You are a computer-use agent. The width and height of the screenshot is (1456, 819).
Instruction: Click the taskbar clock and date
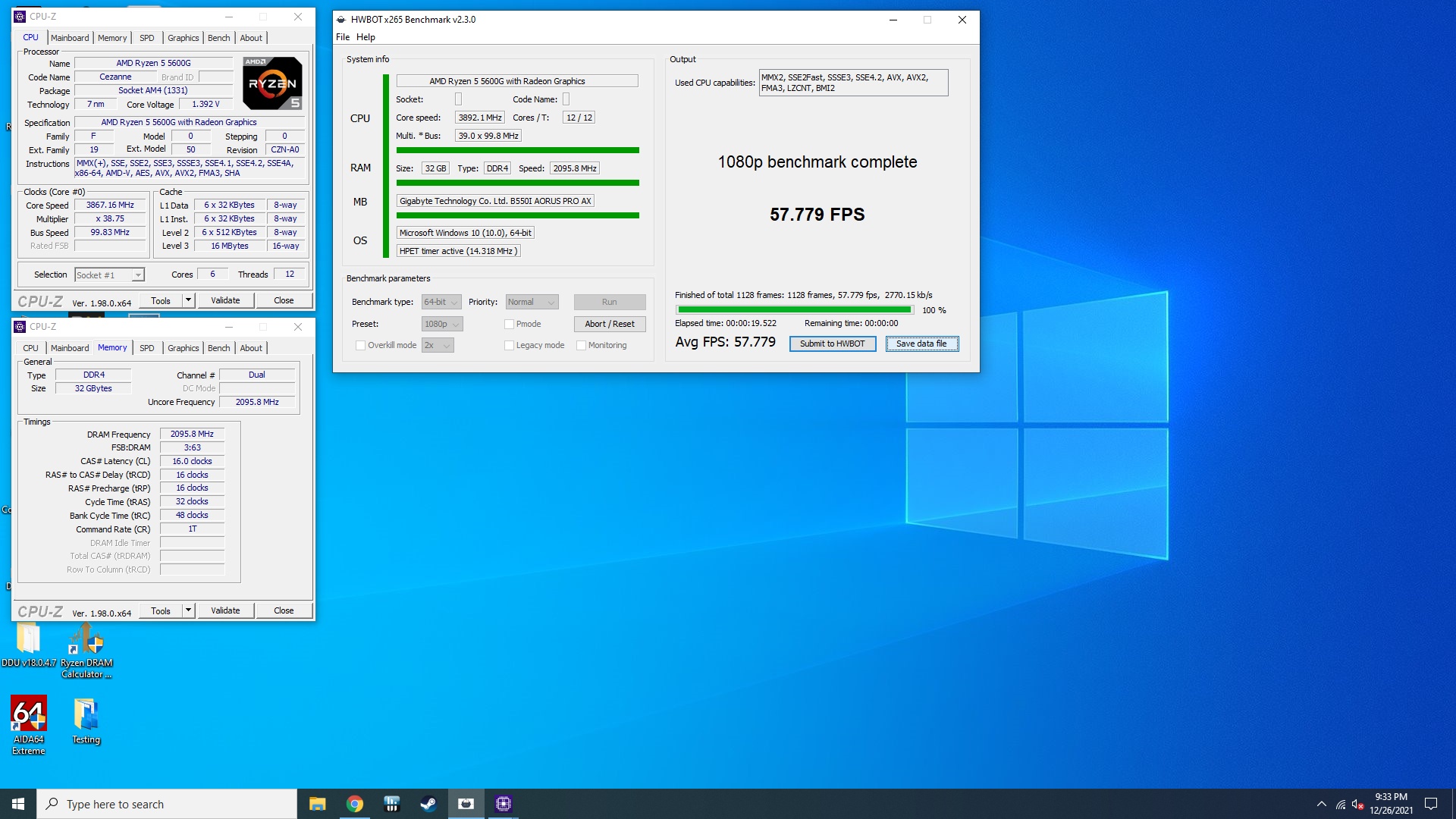tap(1391, 804)
